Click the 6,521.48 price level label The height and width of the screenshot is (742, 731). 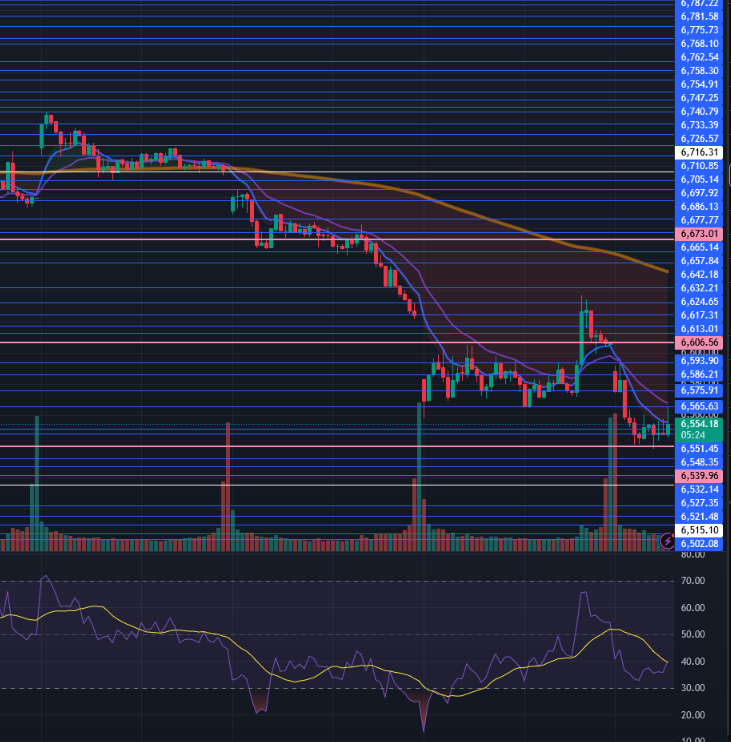click(699, 517)
